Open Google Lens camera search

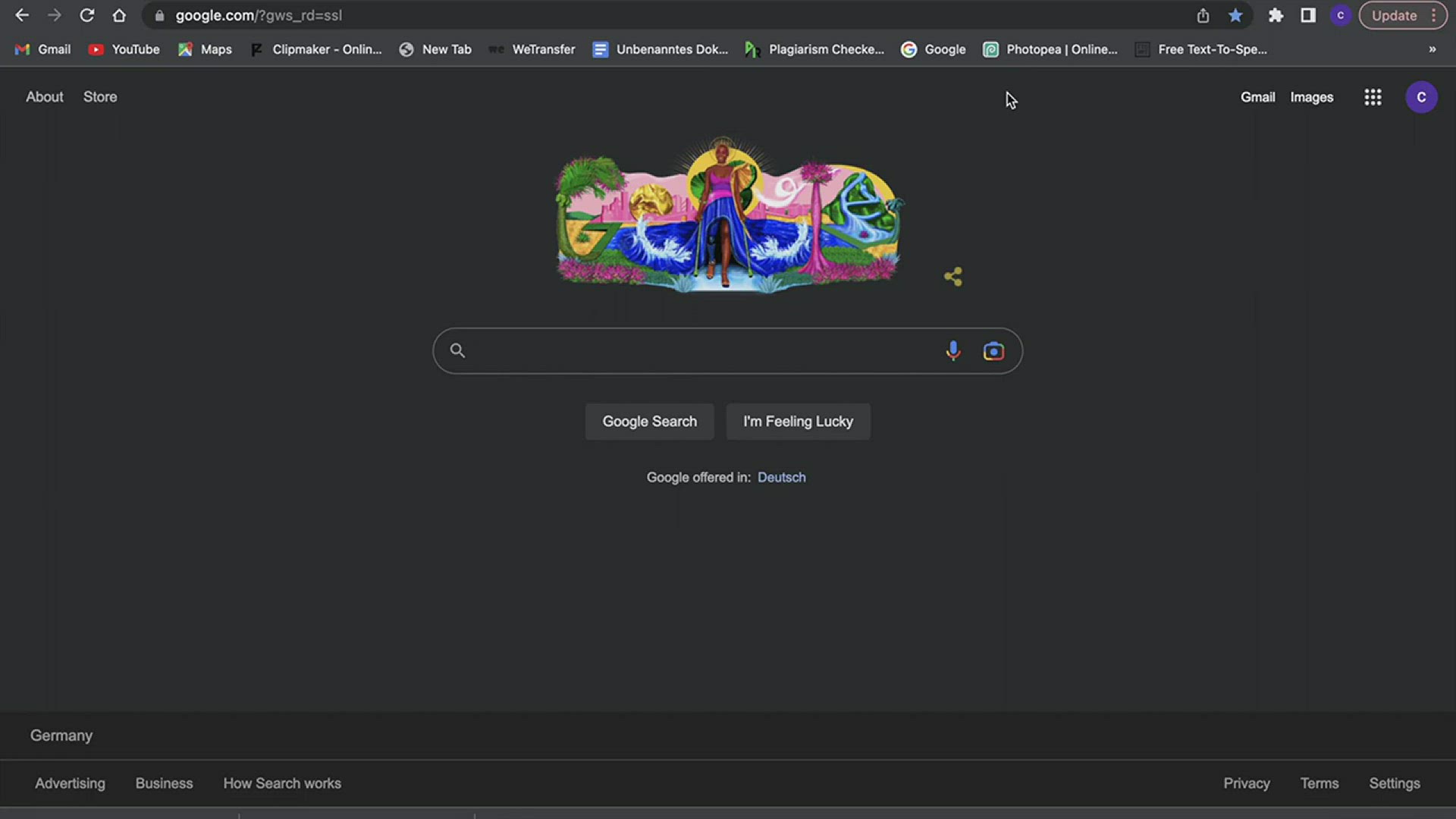[993, 351]
